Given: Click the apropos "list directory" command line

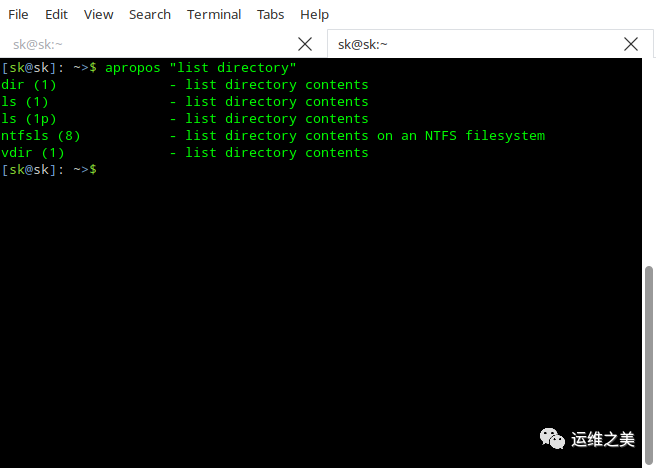Looking at the screenshot, I should [x=200, y=68].
